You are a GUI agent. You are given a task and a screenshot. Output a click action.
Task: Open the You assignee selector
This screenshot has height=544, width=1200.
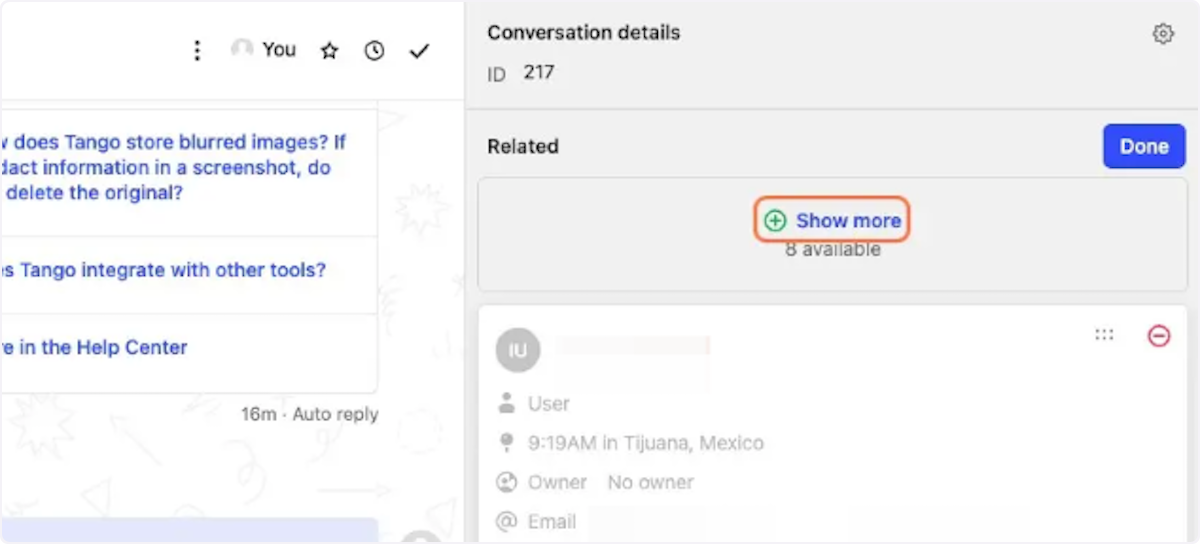tap(263, 49)
